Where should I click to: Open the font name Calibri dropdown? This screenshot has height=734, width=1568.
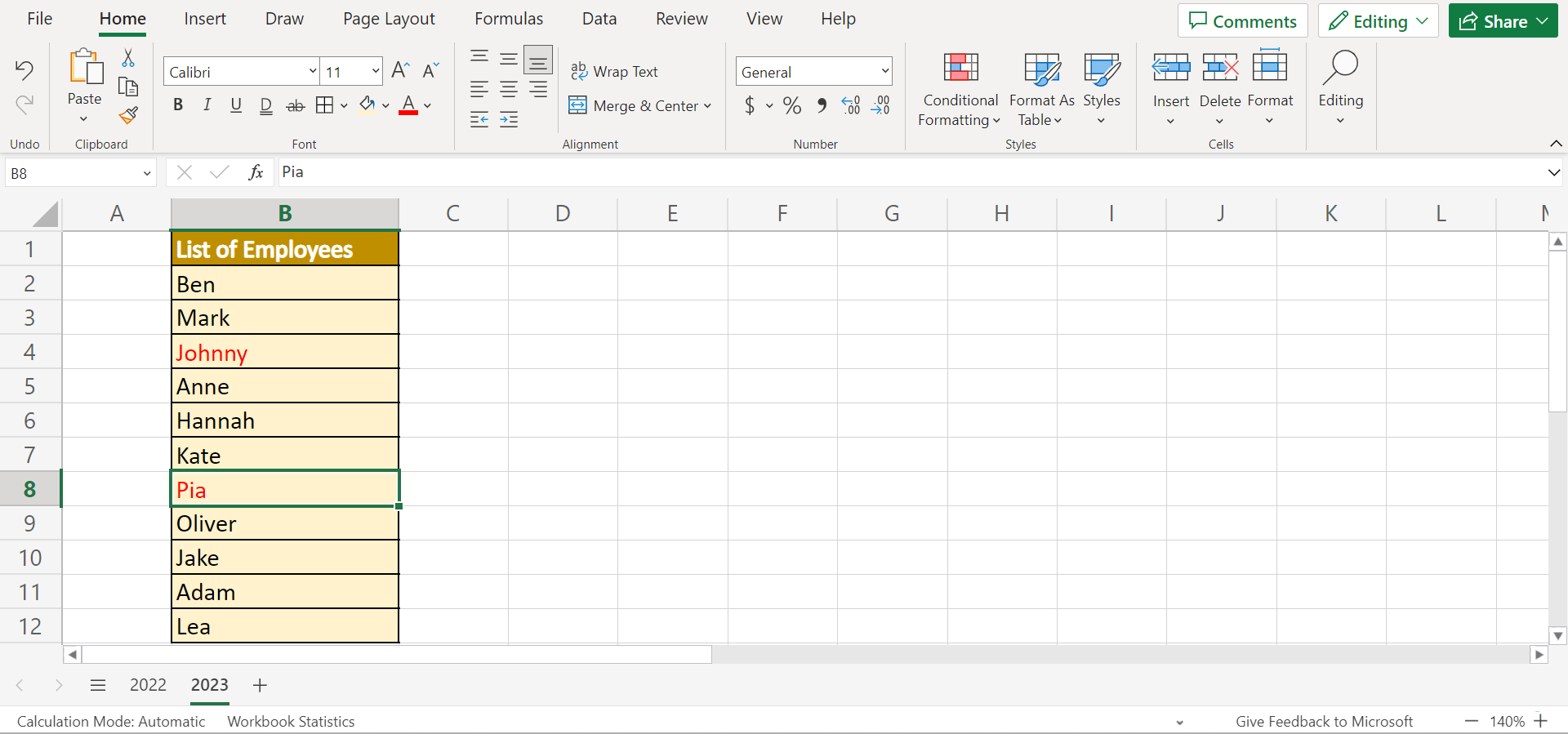pos(313,72)
